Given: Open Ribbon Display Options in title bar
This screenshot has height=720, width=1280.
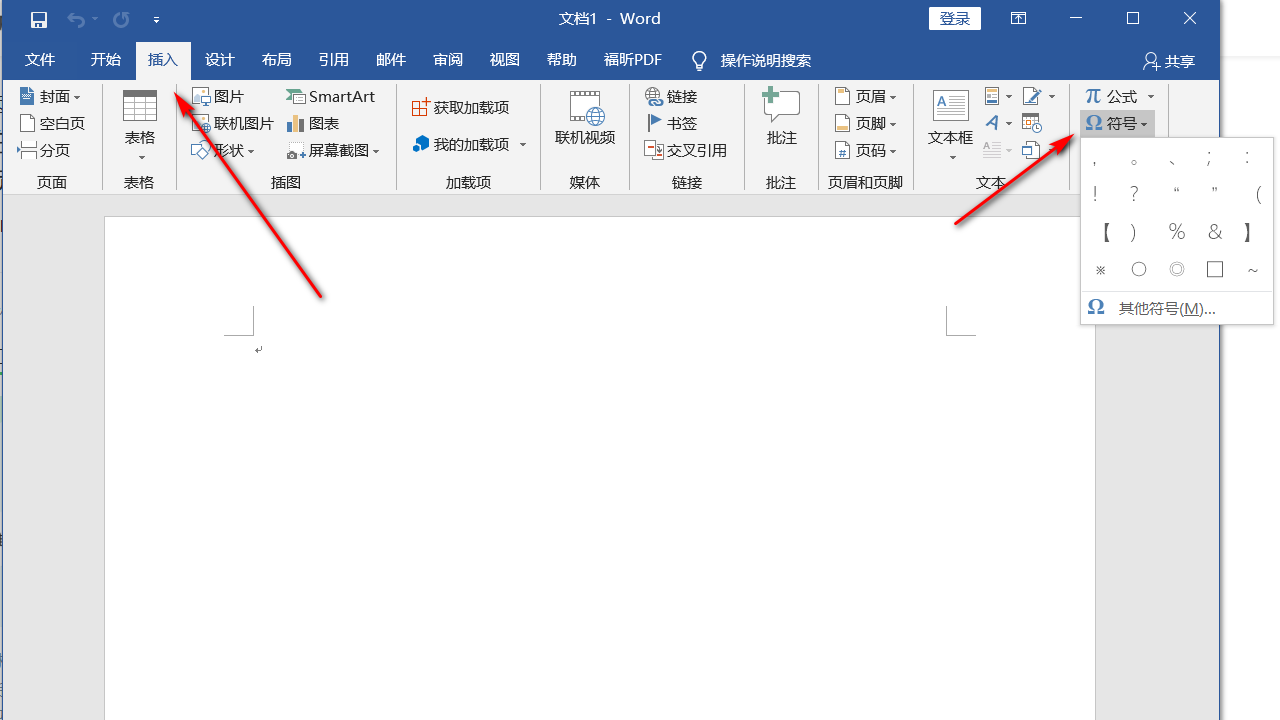Looking at the screenshot, I should coord(1018,19).
